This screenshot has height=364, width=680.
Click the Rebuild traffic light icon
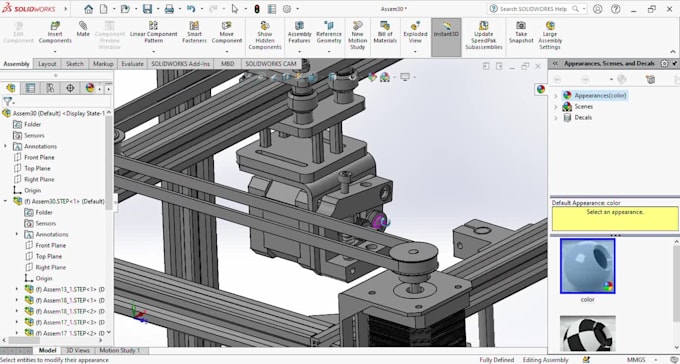[x=257, y=9]
